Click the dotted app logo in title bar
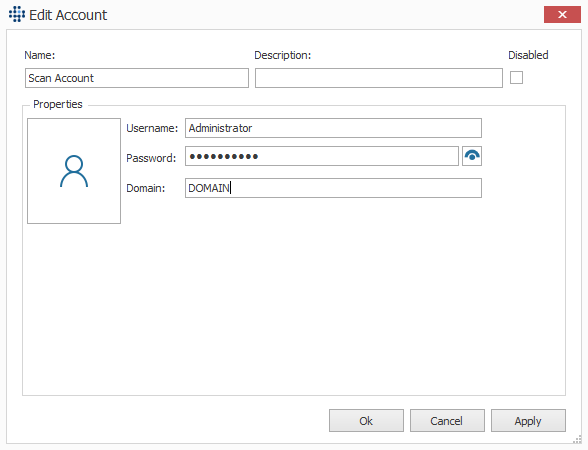Image resolution: width=588 pixels, height=450 pixels. (x=17, y=14)
